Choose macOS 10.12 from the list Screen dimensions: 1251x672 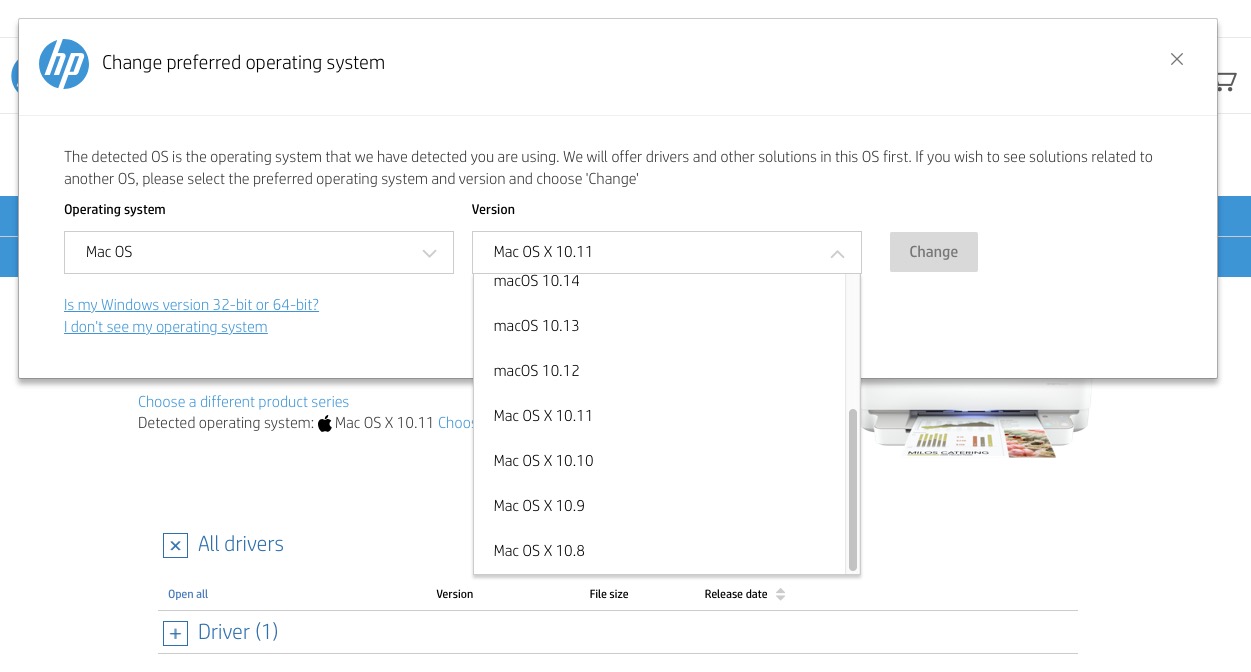point(537,371)
